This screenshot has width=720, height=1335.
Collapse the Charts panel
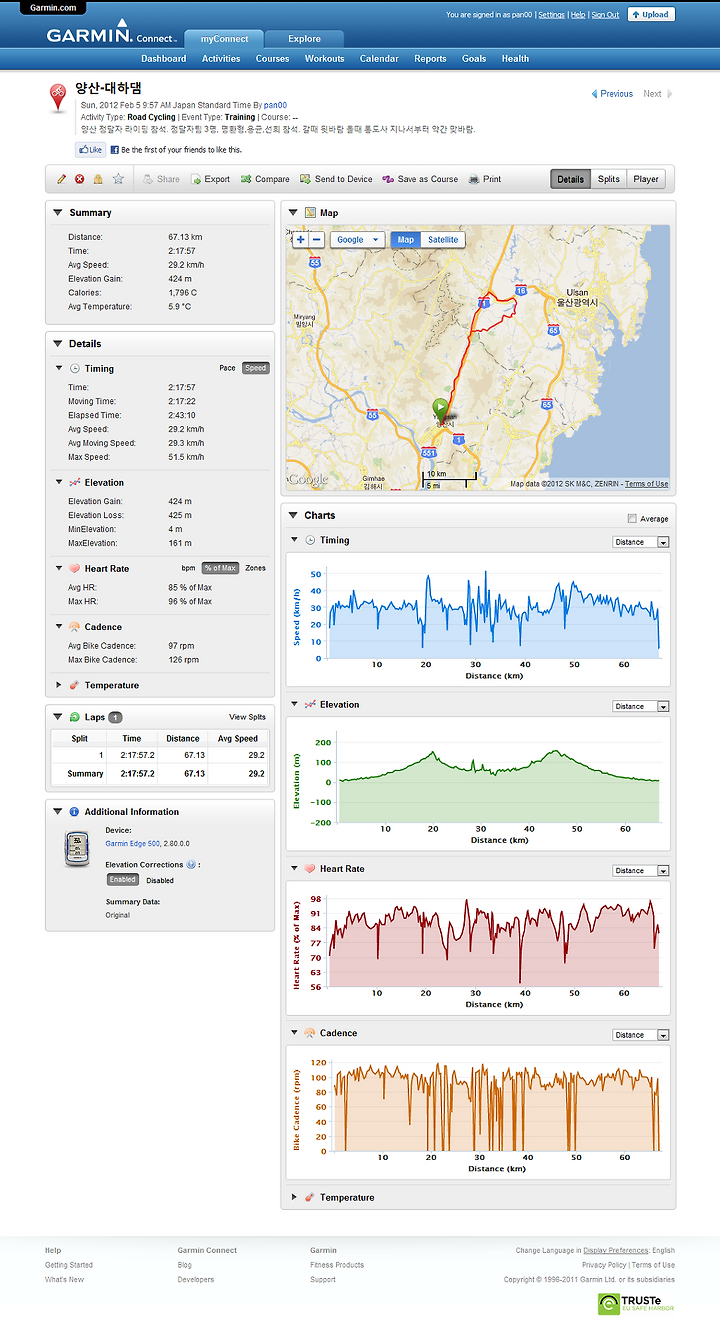tap(294, 516)
